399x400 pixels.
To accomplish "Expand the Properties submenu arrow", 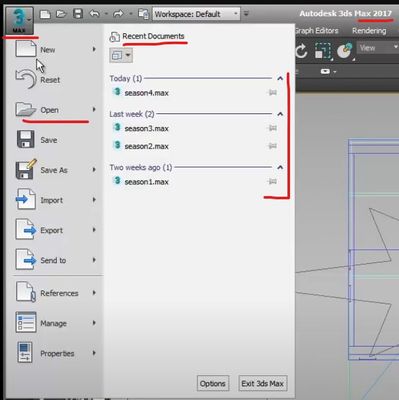I will (x=94, y=353).
